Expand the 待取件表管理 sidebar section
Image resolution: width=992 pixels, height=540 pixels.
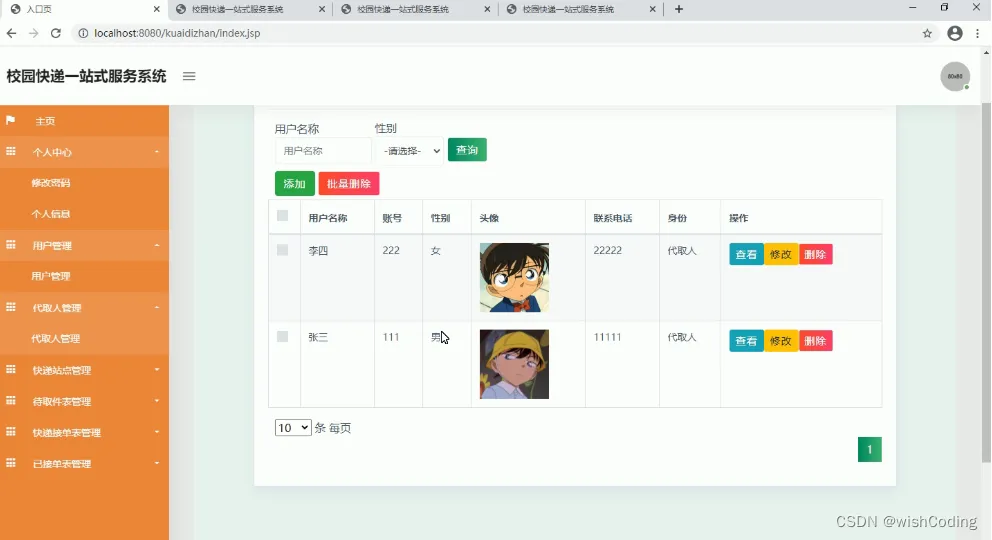[x=84, y=401]
